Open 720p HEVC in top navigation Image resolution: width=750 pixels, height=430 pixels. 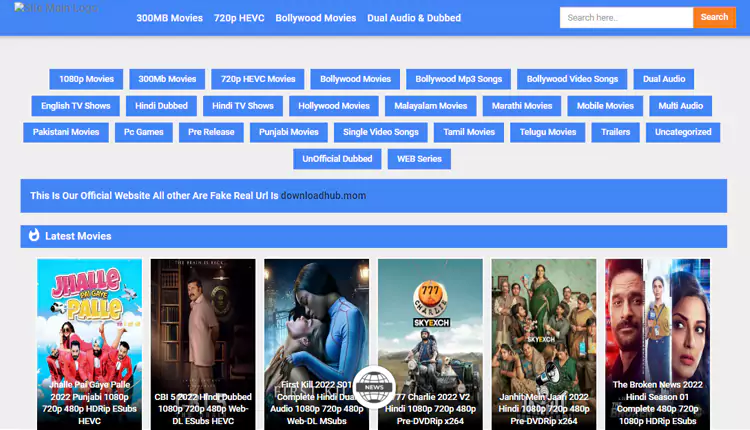pos(239,18)
